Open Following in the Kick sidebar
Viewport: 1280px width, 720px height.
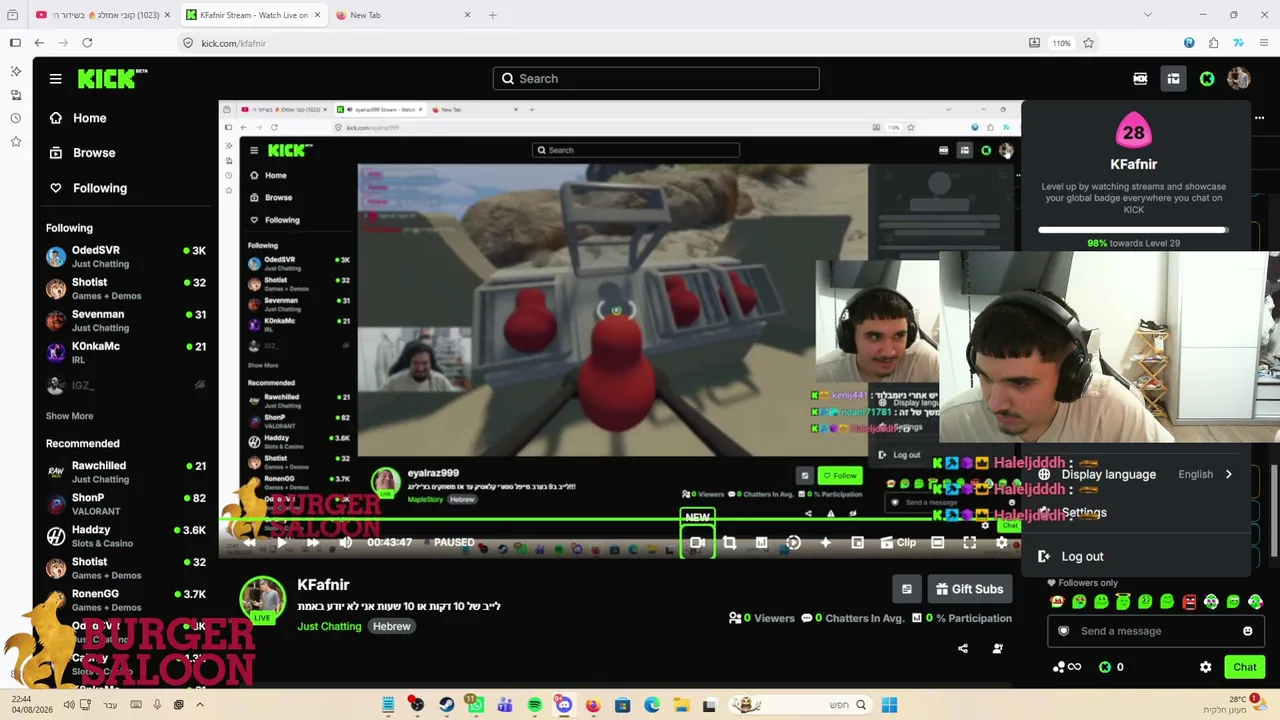(x=88, y=188)
